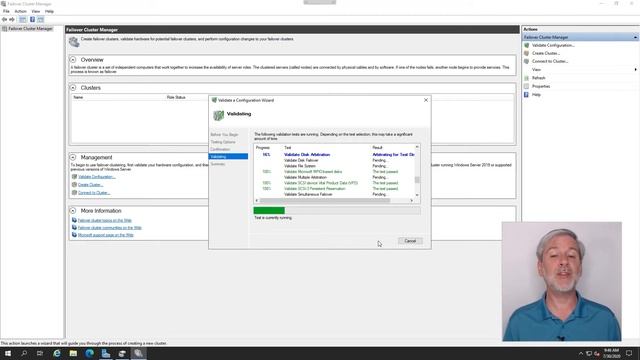Open the Help menu in menu bar

pos(49,11)
